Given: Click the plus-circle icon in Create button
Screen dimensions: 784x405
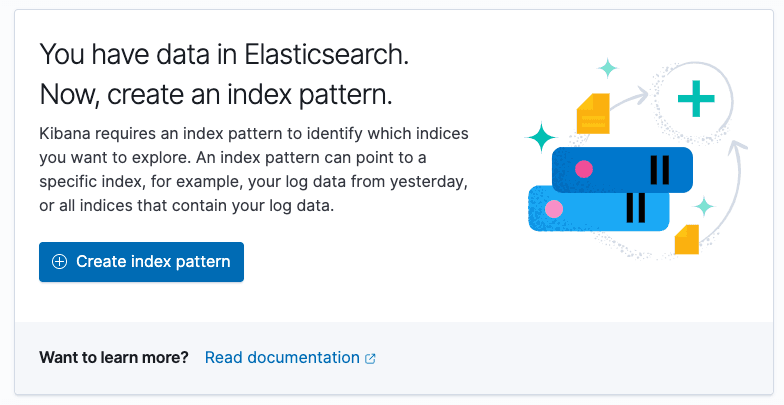Looking at the screenshot, I should pyautogui.click(x=60, y=262).
